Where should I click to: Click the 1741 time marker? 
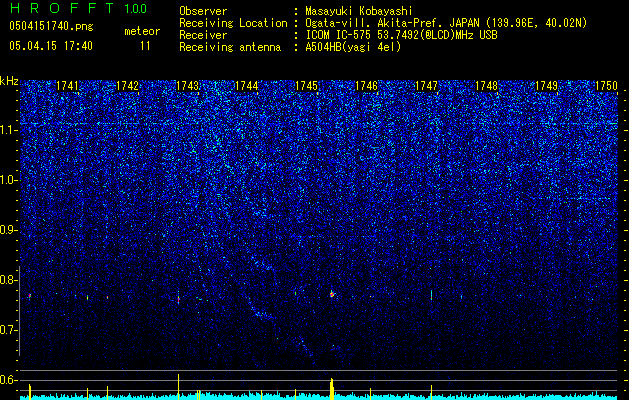pos(67,86)
